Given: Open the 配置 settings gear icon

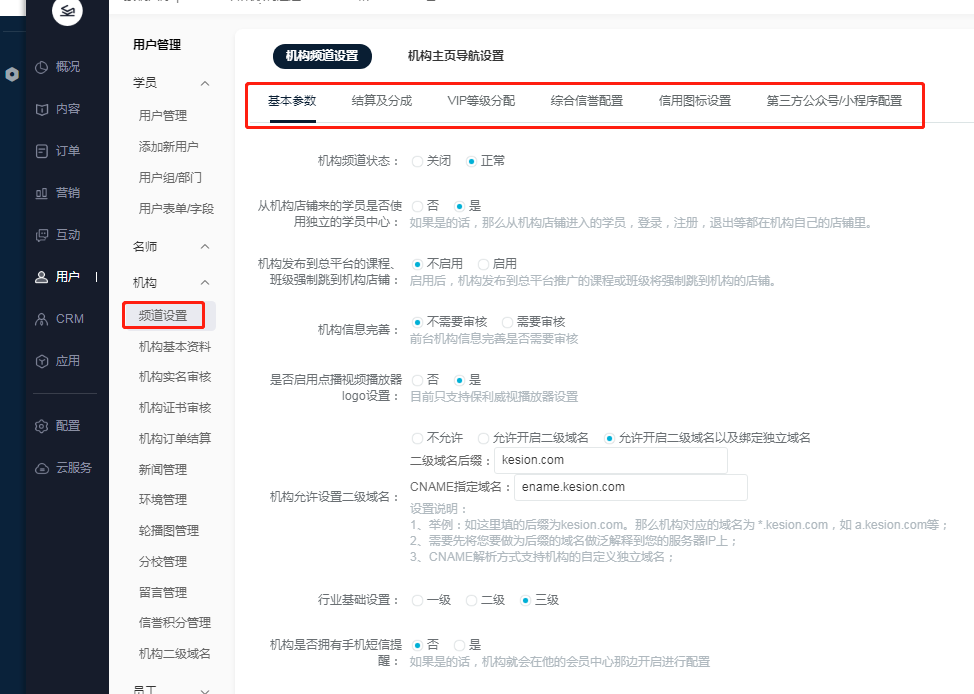Looking at the screenshot, I should [42, 426].
